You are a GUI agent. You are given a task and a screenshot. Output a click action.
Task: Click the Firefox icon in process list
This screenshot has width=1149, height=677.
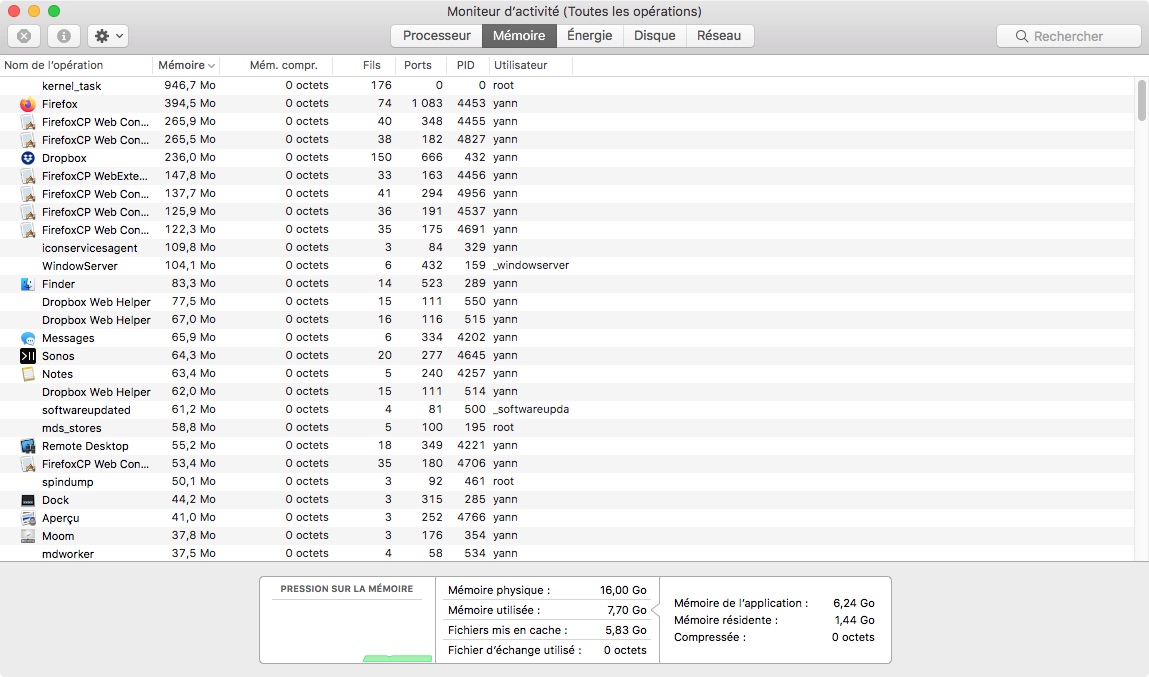click(27, 104)
